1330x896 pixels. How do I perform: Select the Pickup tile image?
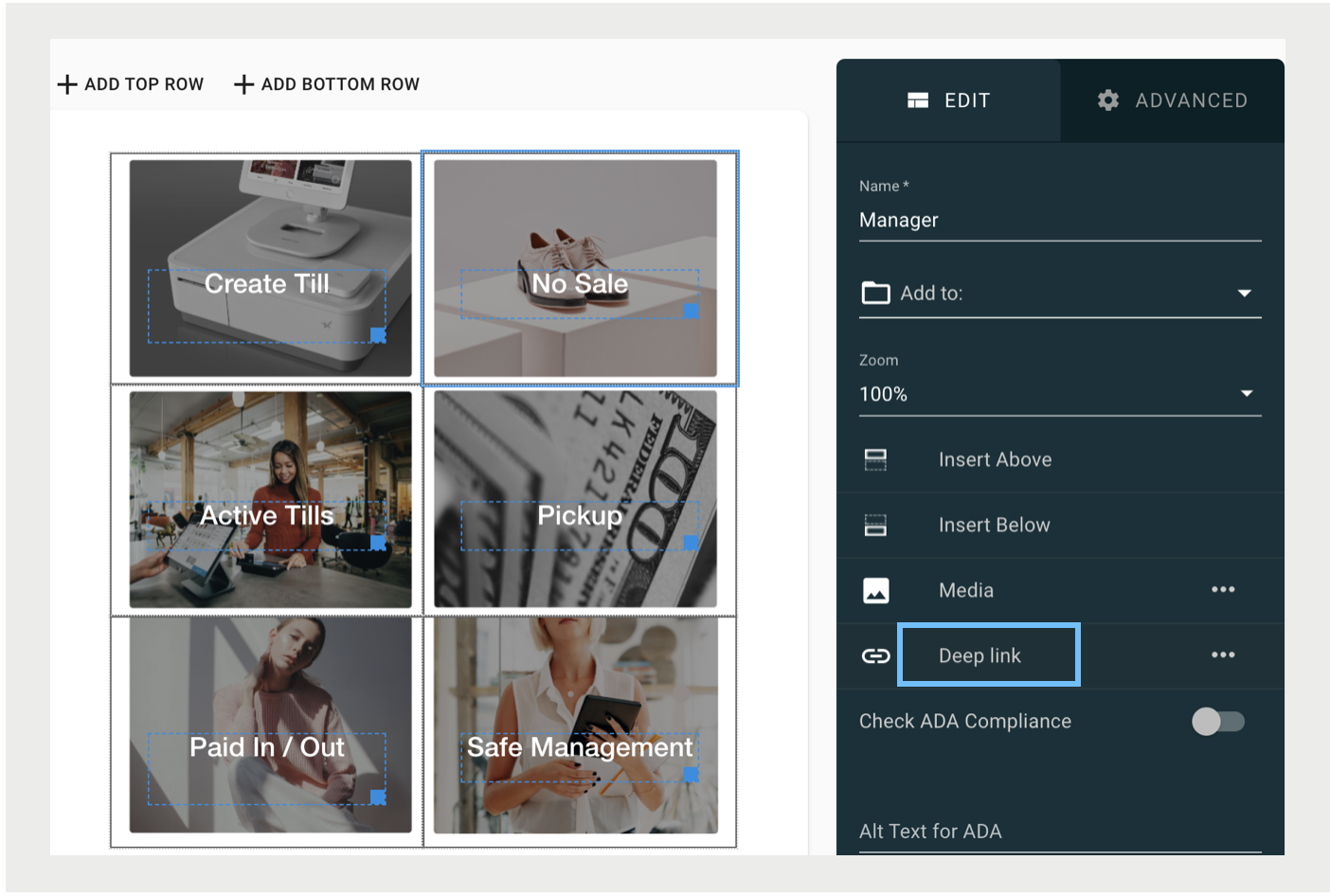point(575,500)
